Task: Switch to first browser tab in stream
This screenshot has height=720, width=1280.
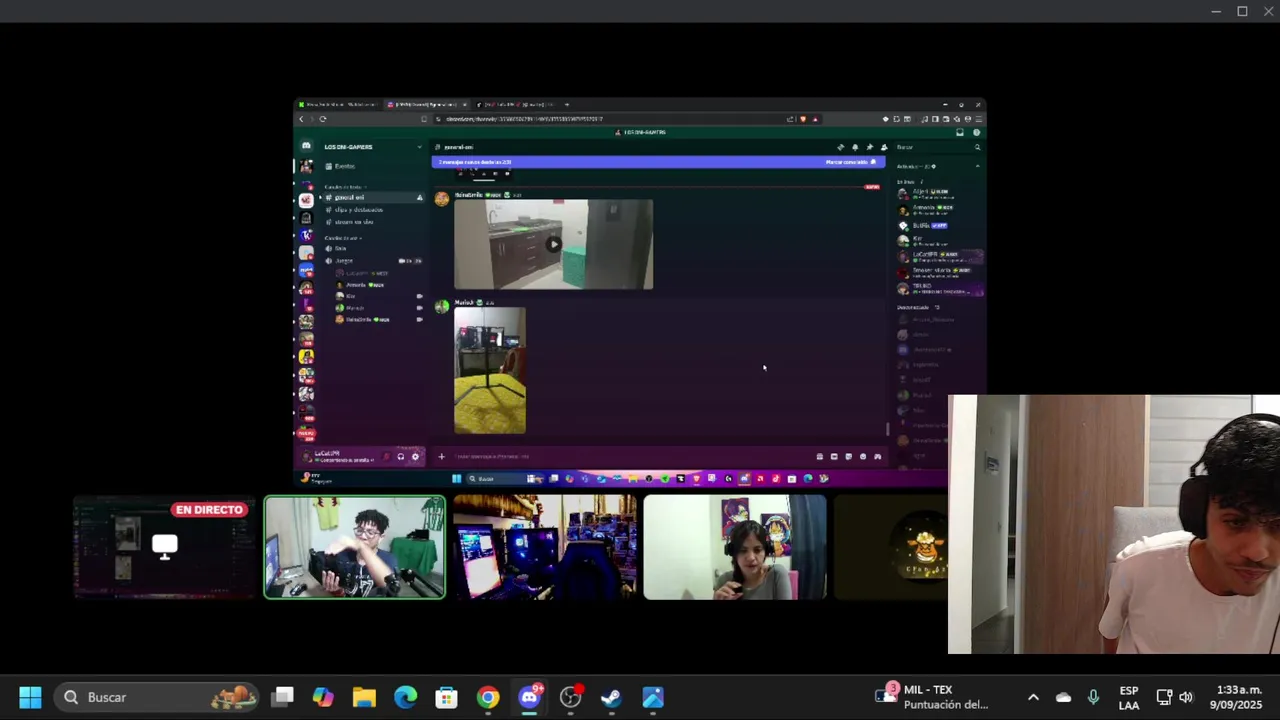Action: point(340,104)
